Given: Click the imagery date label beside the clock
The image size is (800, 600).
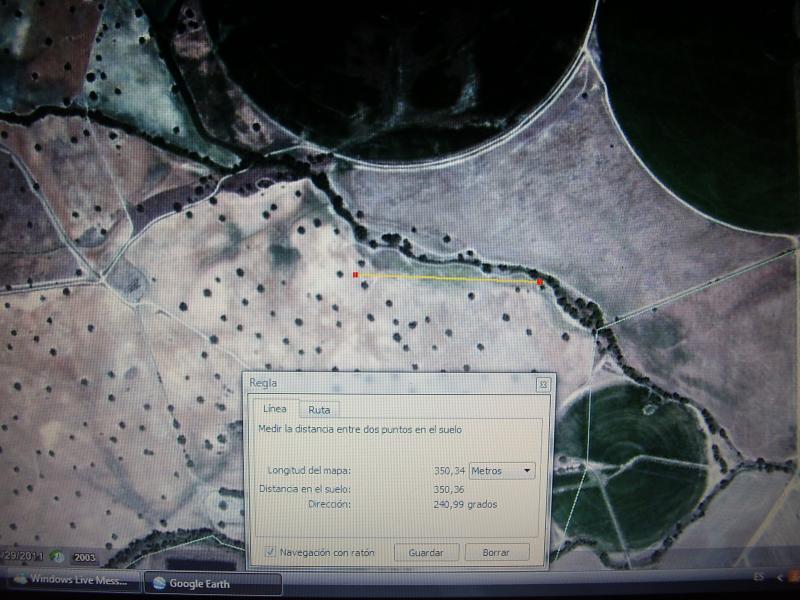Looking at the screenshot, I should tap(22, 555).
